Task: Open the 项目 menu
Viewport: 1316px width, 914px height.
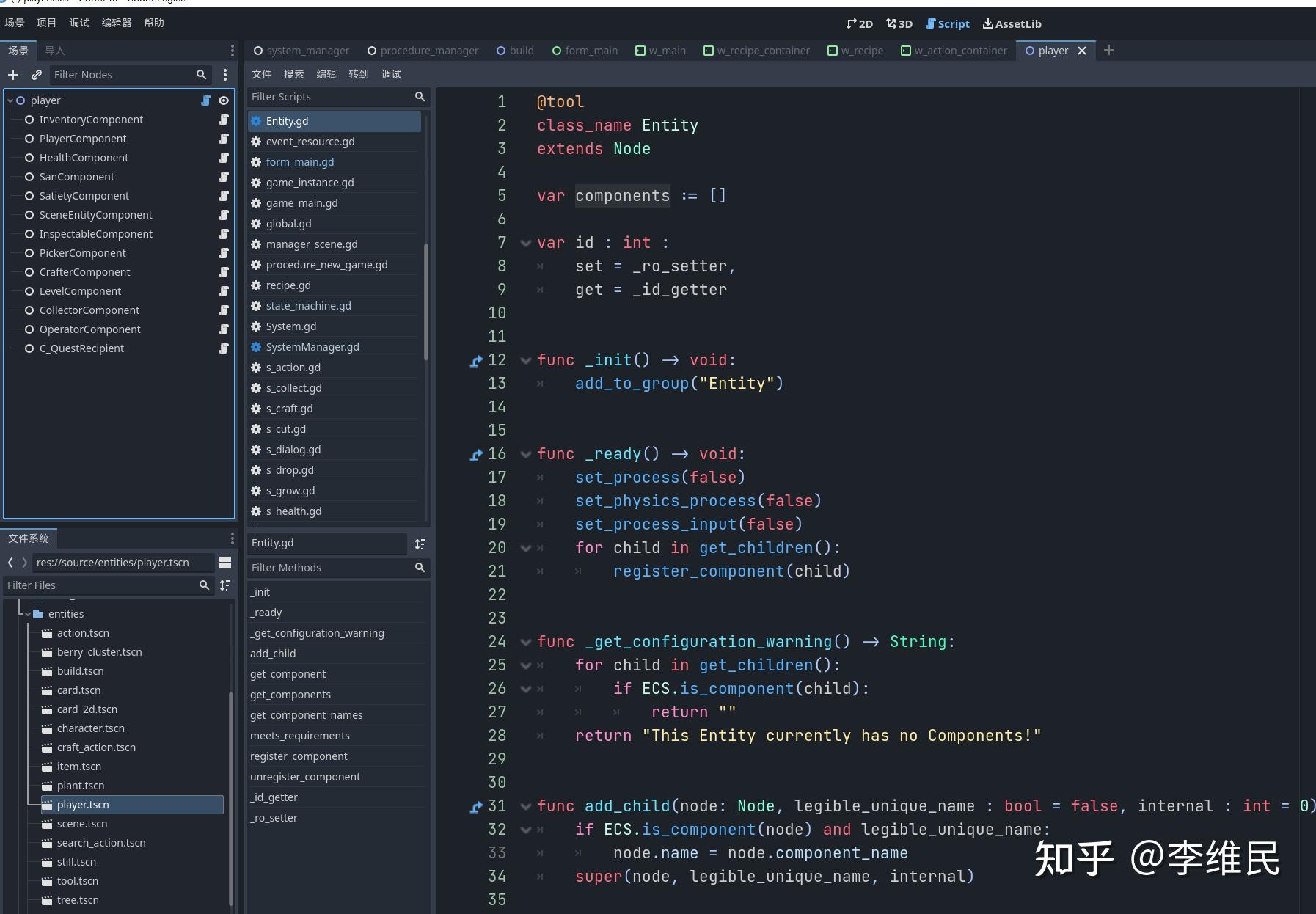Action: (x=45, y=22)
